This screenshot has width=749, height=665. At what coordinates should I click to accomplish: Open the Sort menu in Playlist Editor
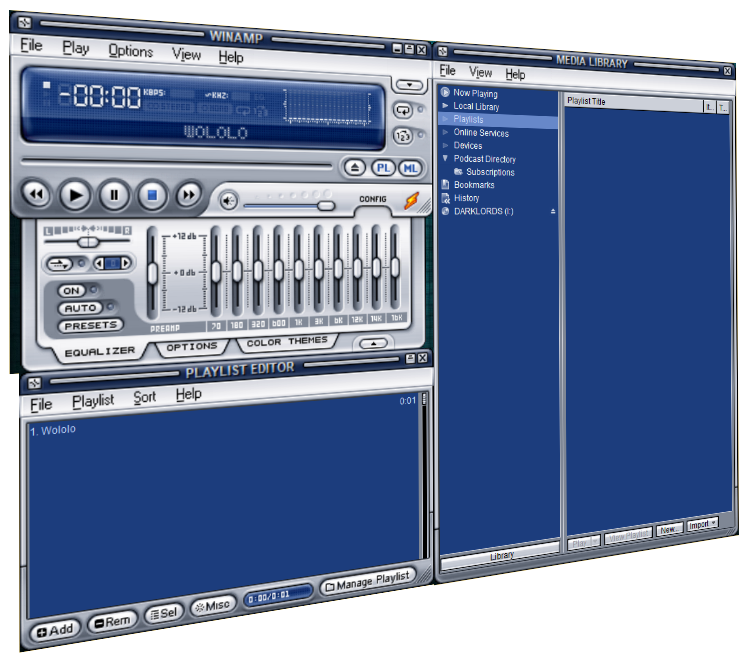coord(145,397)
